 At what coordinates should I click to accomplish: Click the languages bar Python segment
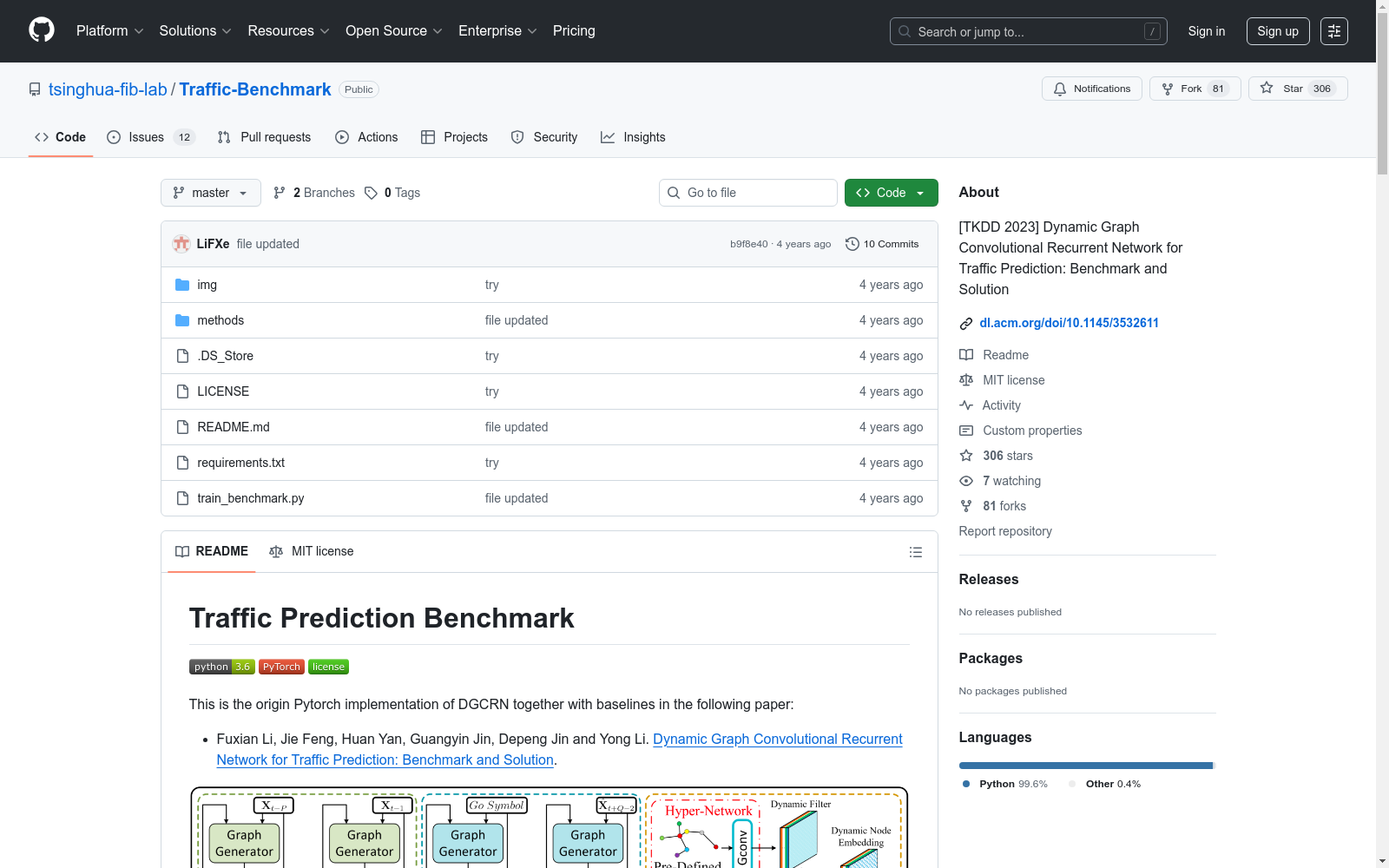[1085, 766]
